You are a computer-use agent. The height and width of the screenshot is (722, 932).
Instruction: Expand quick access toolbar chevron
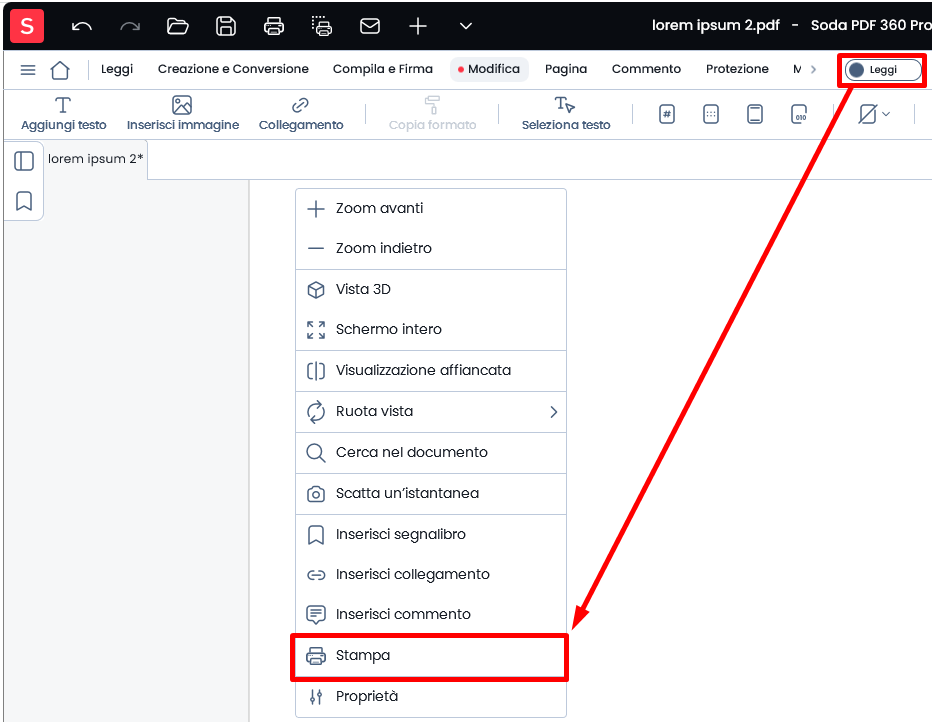point(466,26)
